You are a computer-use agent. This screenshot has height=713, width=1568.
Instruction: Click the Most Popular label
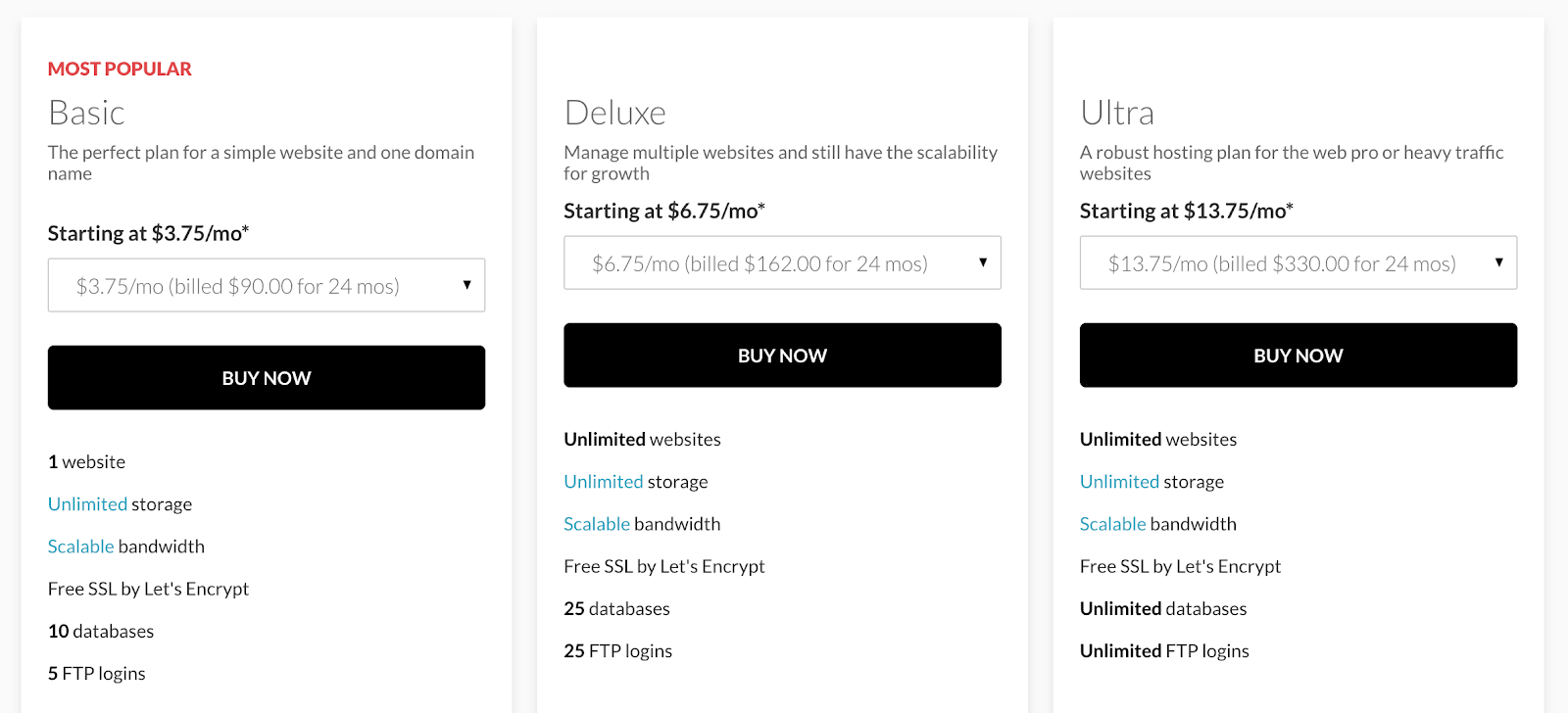[120, 69]
